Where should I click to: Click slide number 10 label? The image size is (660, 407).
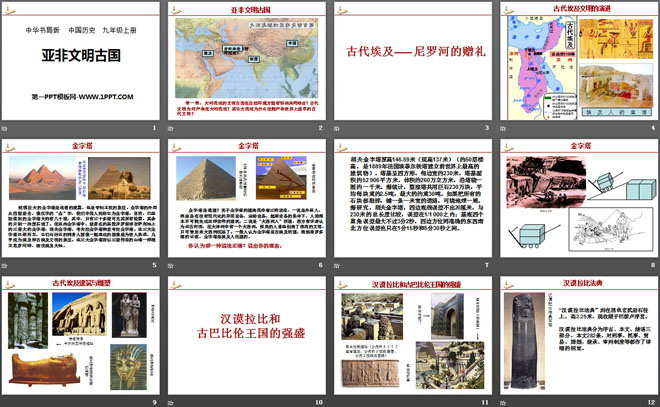319,402
